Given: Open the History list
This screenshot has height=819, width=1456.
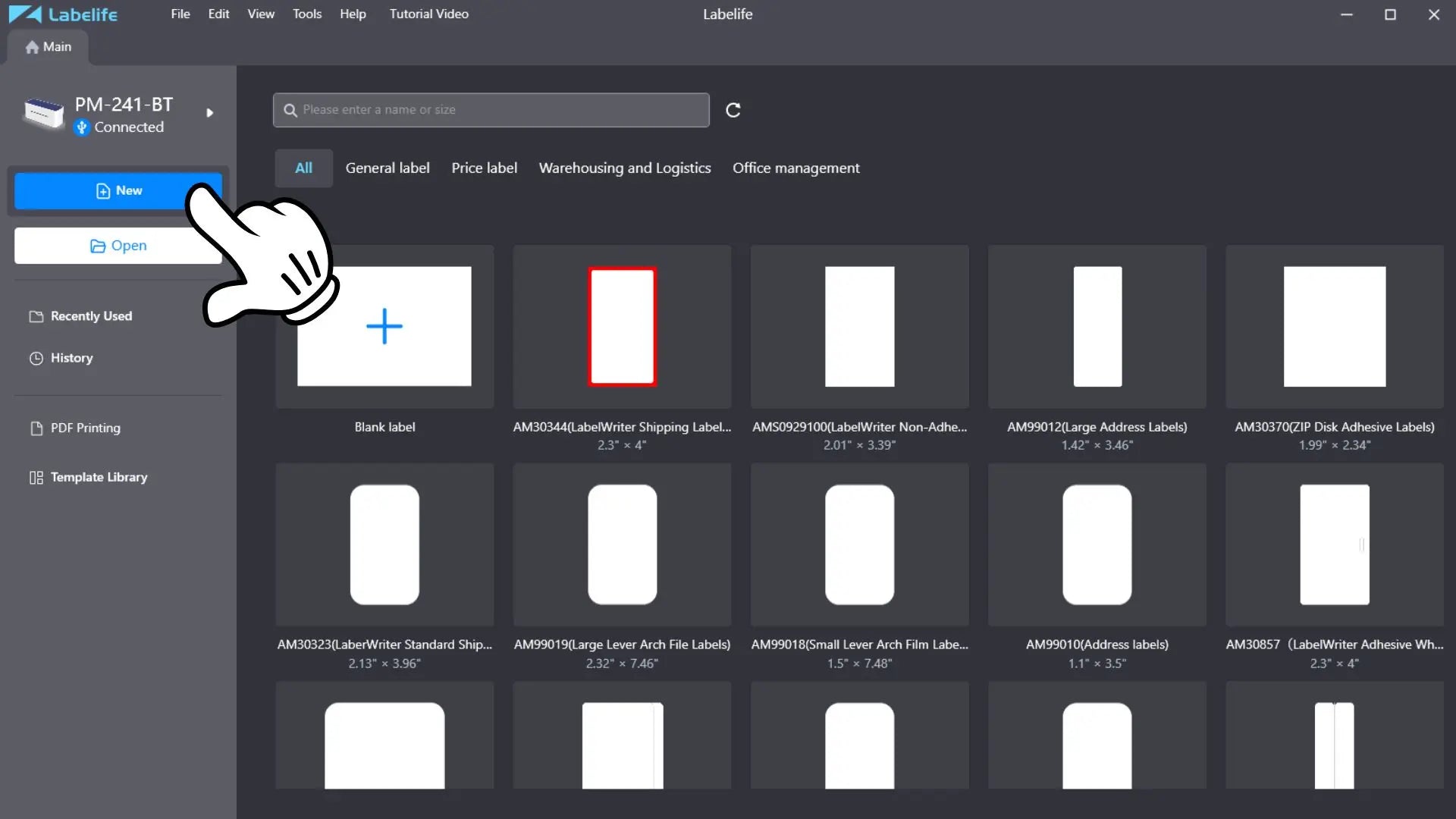Looking at the screenshot, I should 71,358.
